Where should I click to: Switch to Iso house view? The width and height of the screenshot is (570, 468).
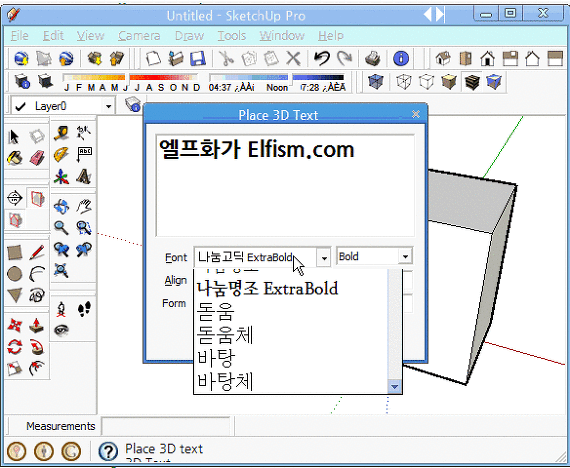click(443, 58)
